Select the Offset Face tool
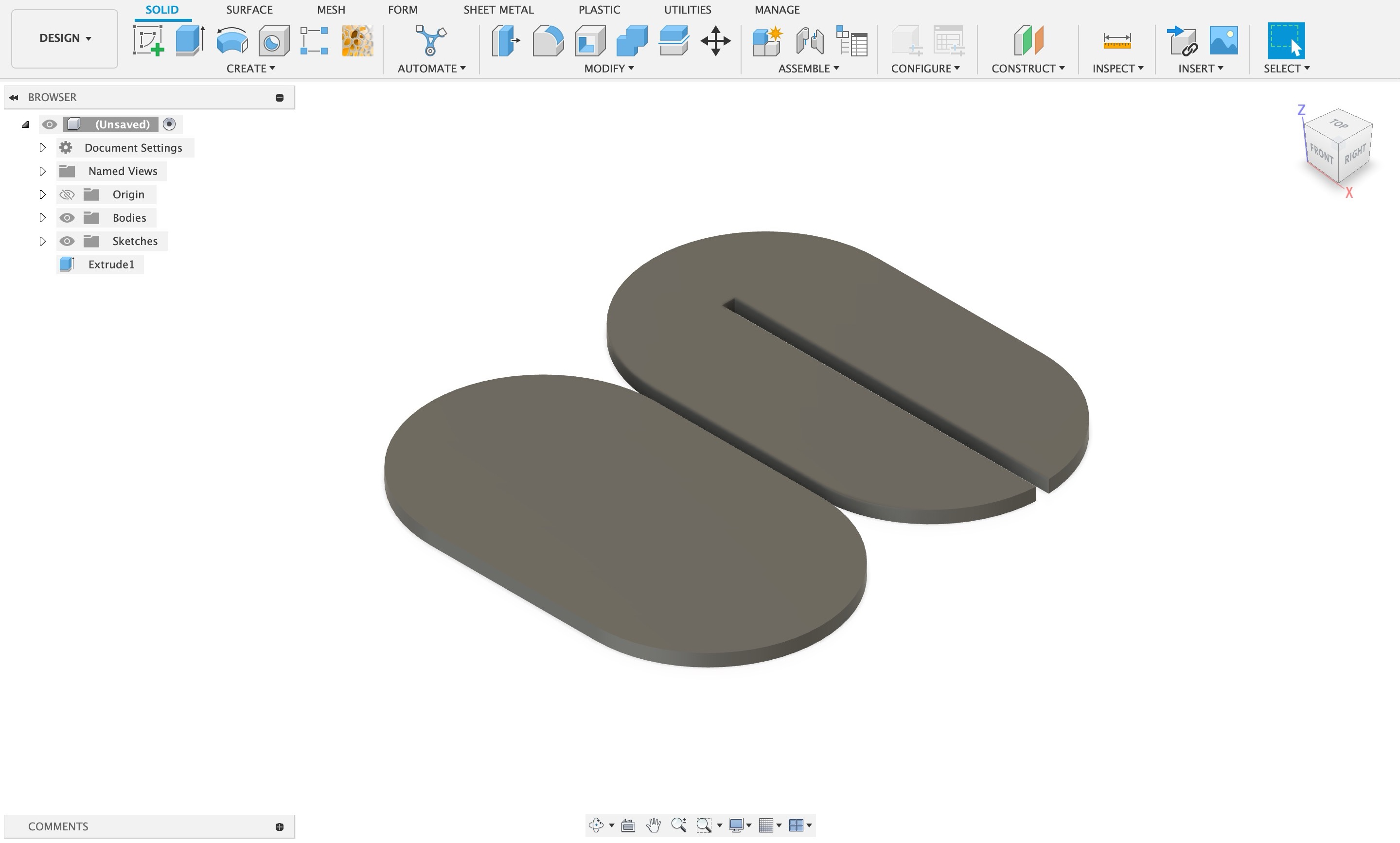 [x=674, y=40]
